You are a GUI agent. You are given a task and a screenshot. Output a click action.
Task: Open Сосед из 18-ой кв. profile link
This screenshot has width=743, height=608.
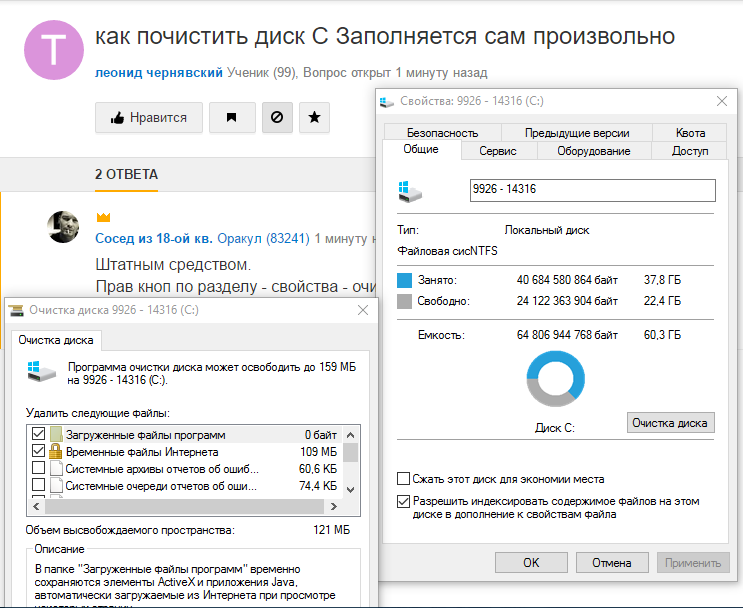[x=154, y=238]
